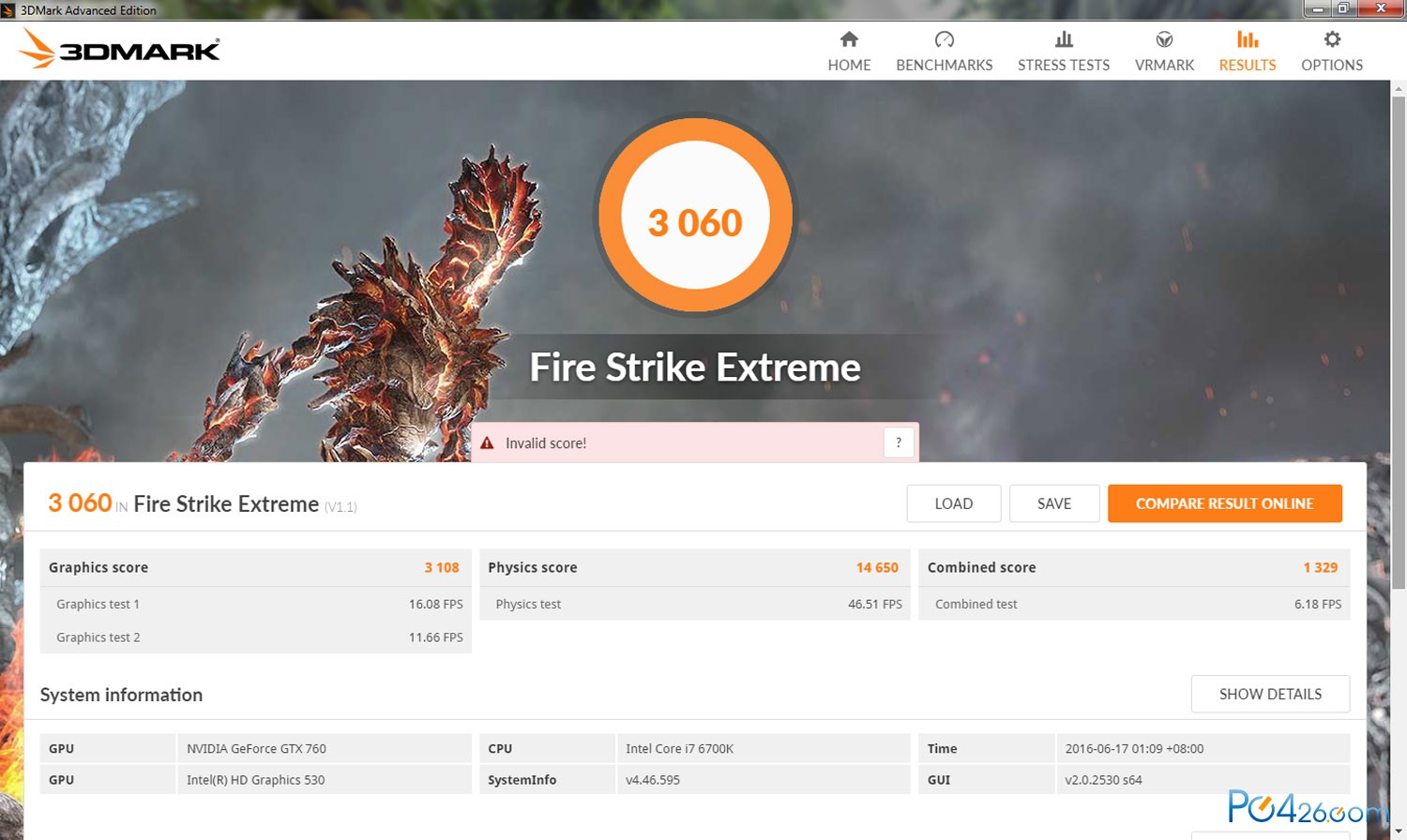Viewport: 1407px width, 840px height.
Task: Open the invalid score help question mark
Action: [899, 442]
